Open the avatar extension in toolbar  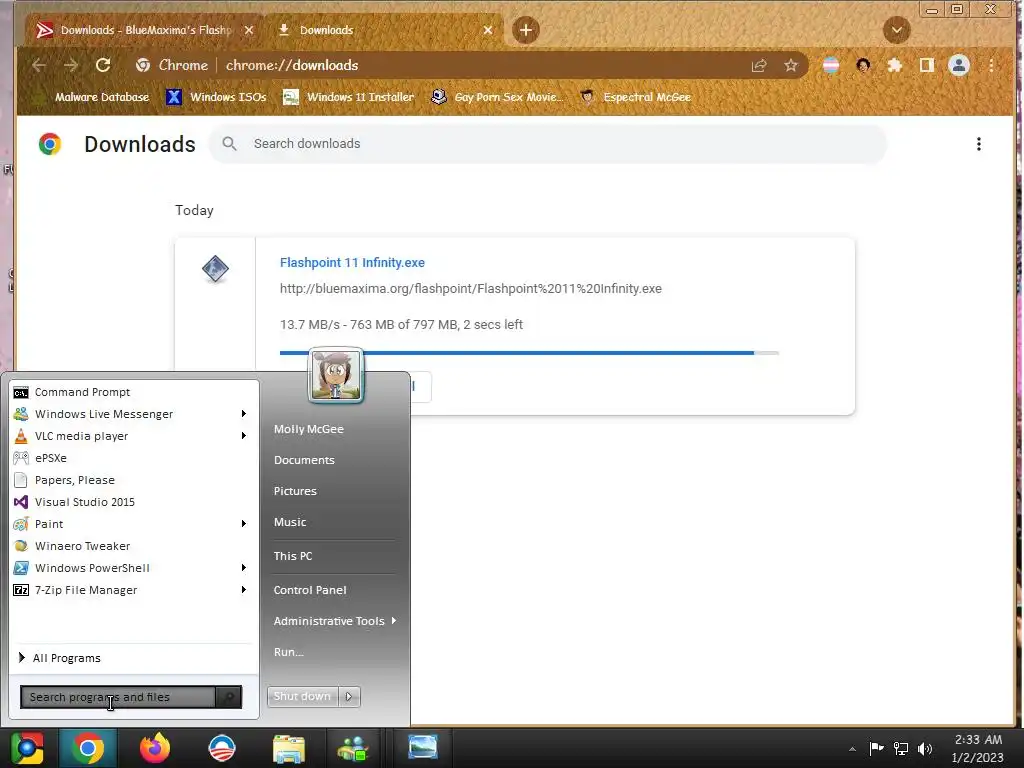click(863, 65)
